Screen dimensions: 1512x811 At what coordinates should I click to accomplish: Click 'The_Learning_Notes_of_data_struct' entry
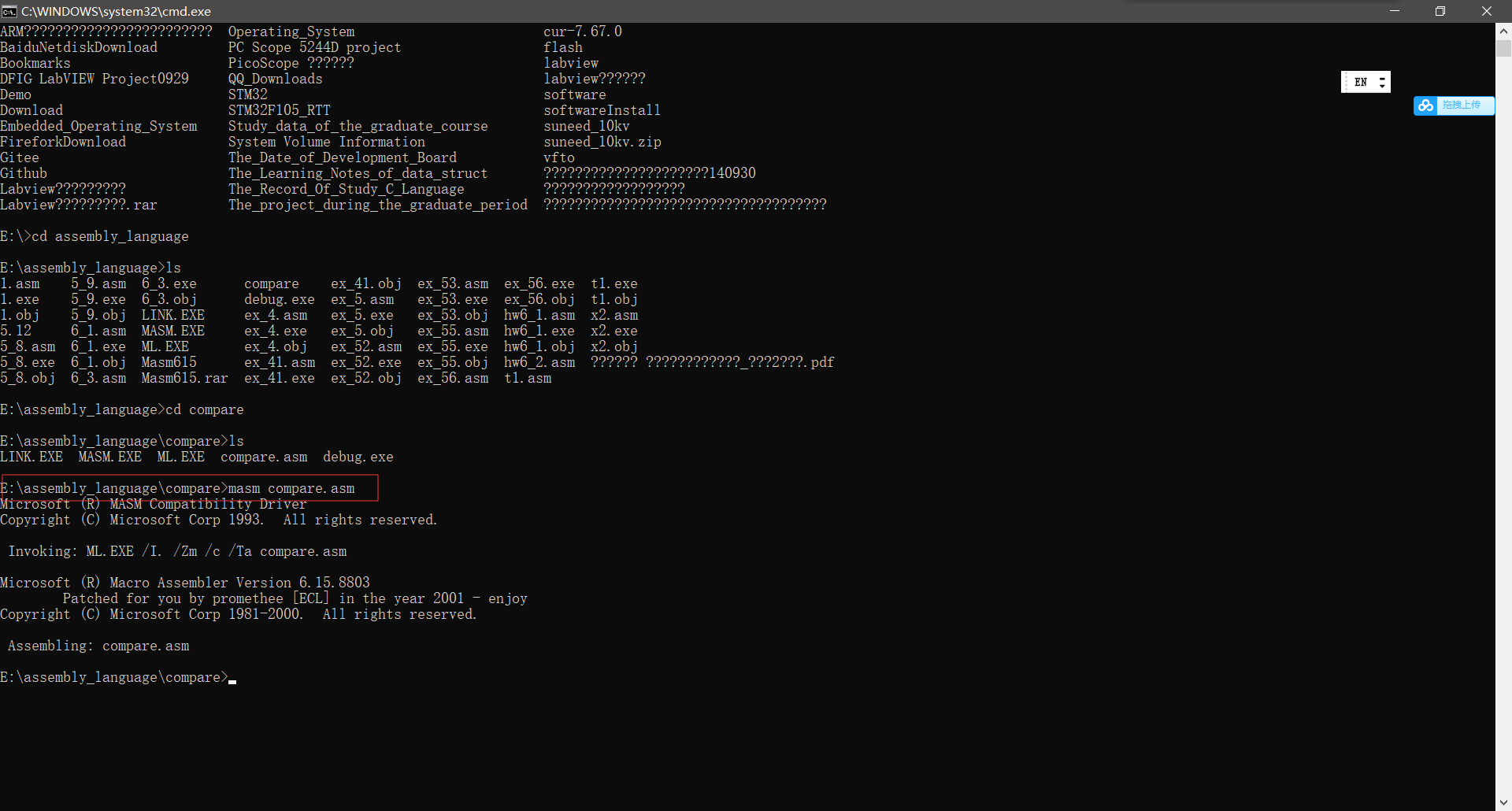[358, 173]
